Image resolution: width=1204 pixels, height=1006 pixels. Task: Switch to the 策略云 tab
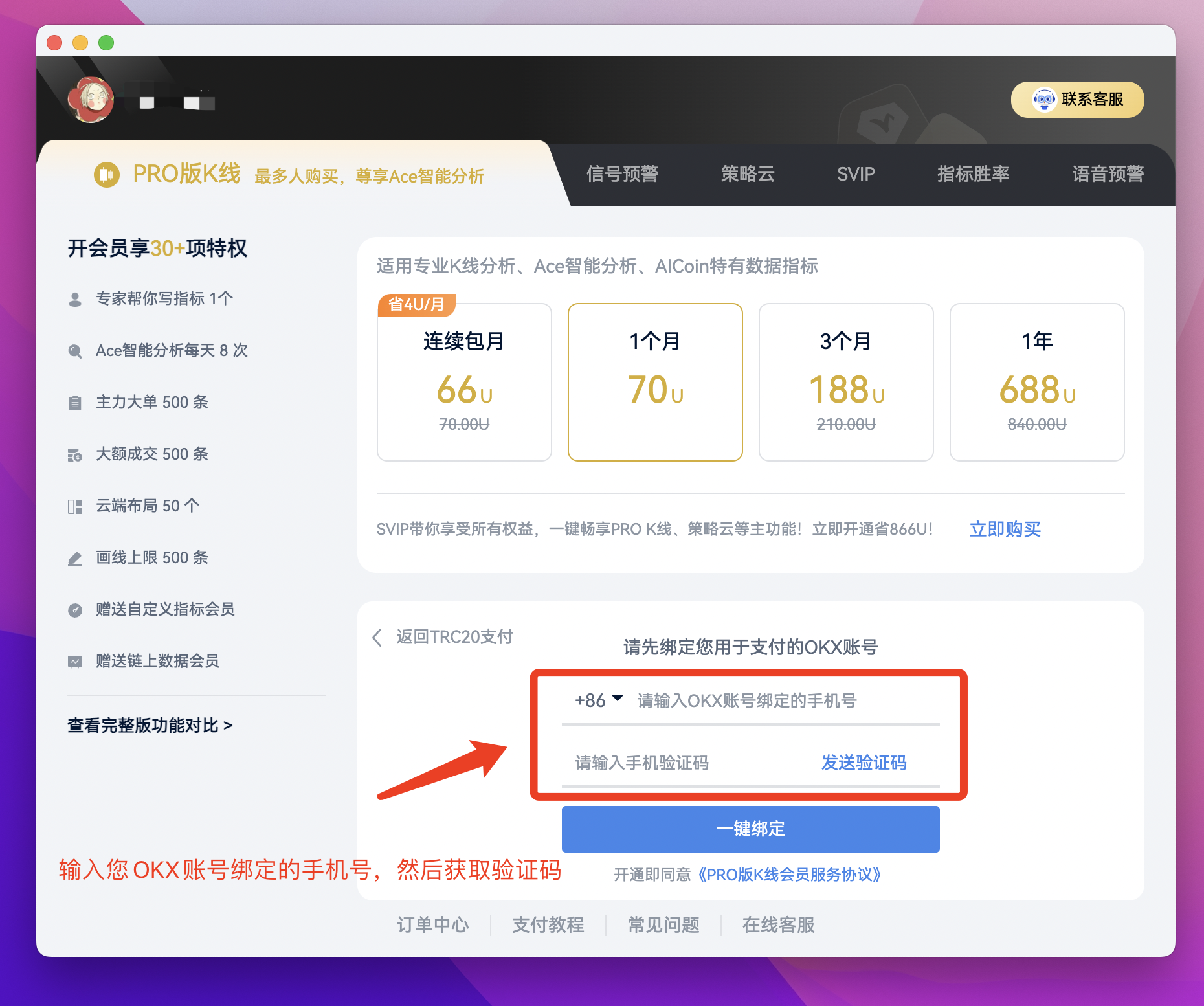pos(748,174)
